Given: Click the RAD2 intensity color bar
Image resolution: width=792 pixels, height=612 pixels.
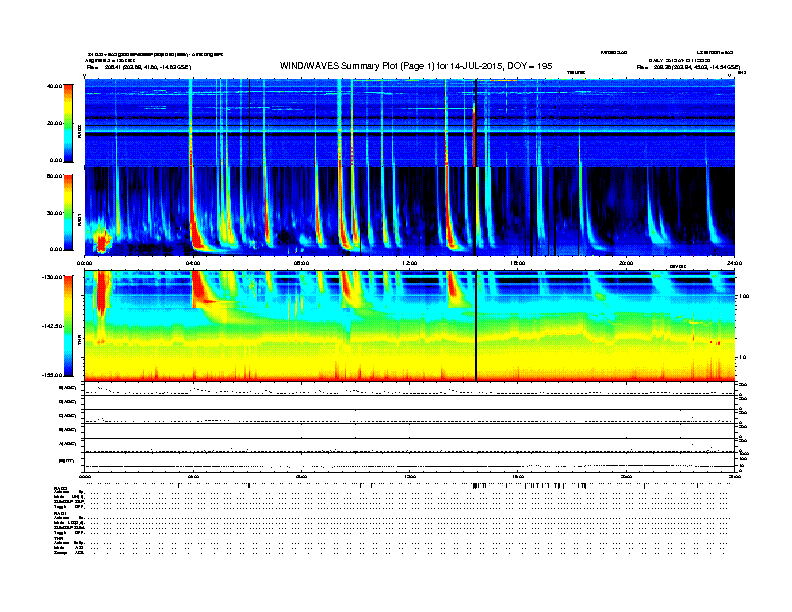Looking at the screenshot, I should pyautogui.click(x=68, y=123).
